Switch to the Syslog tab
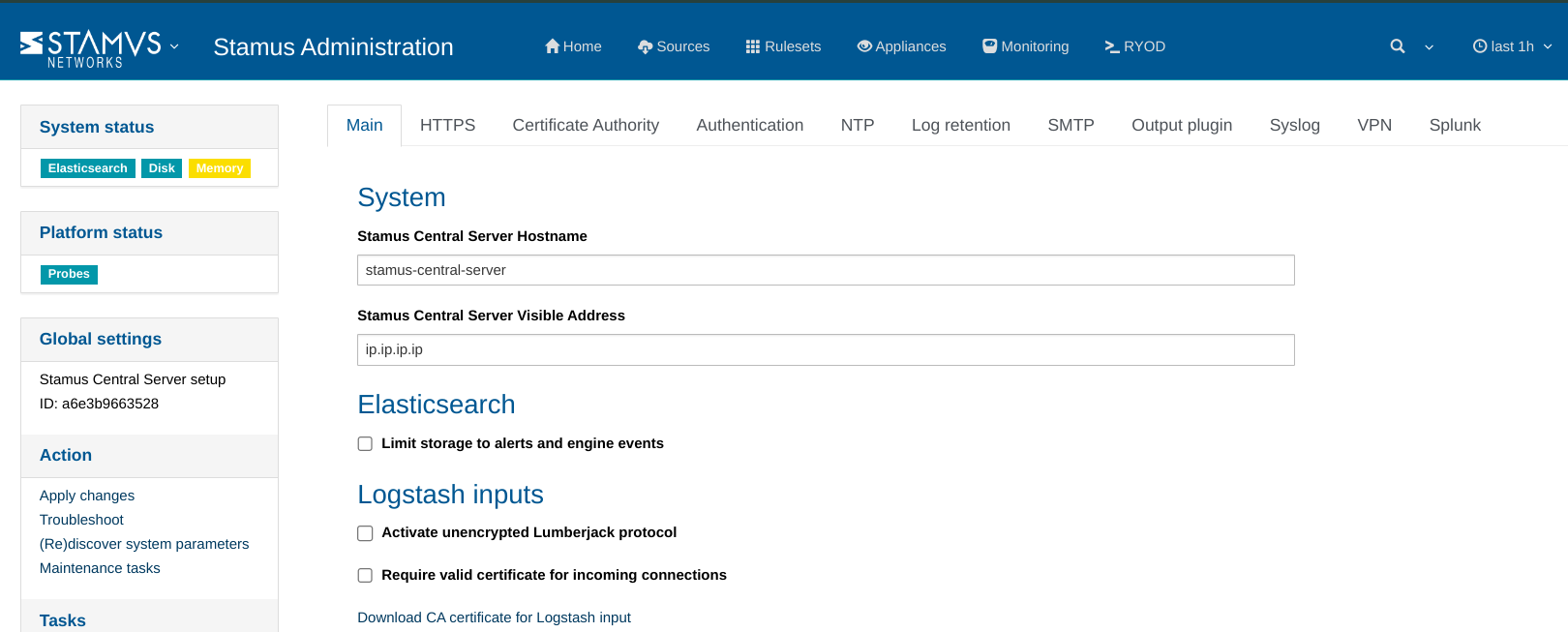Screen dimensions: 1568x632 click(1295, 126)
